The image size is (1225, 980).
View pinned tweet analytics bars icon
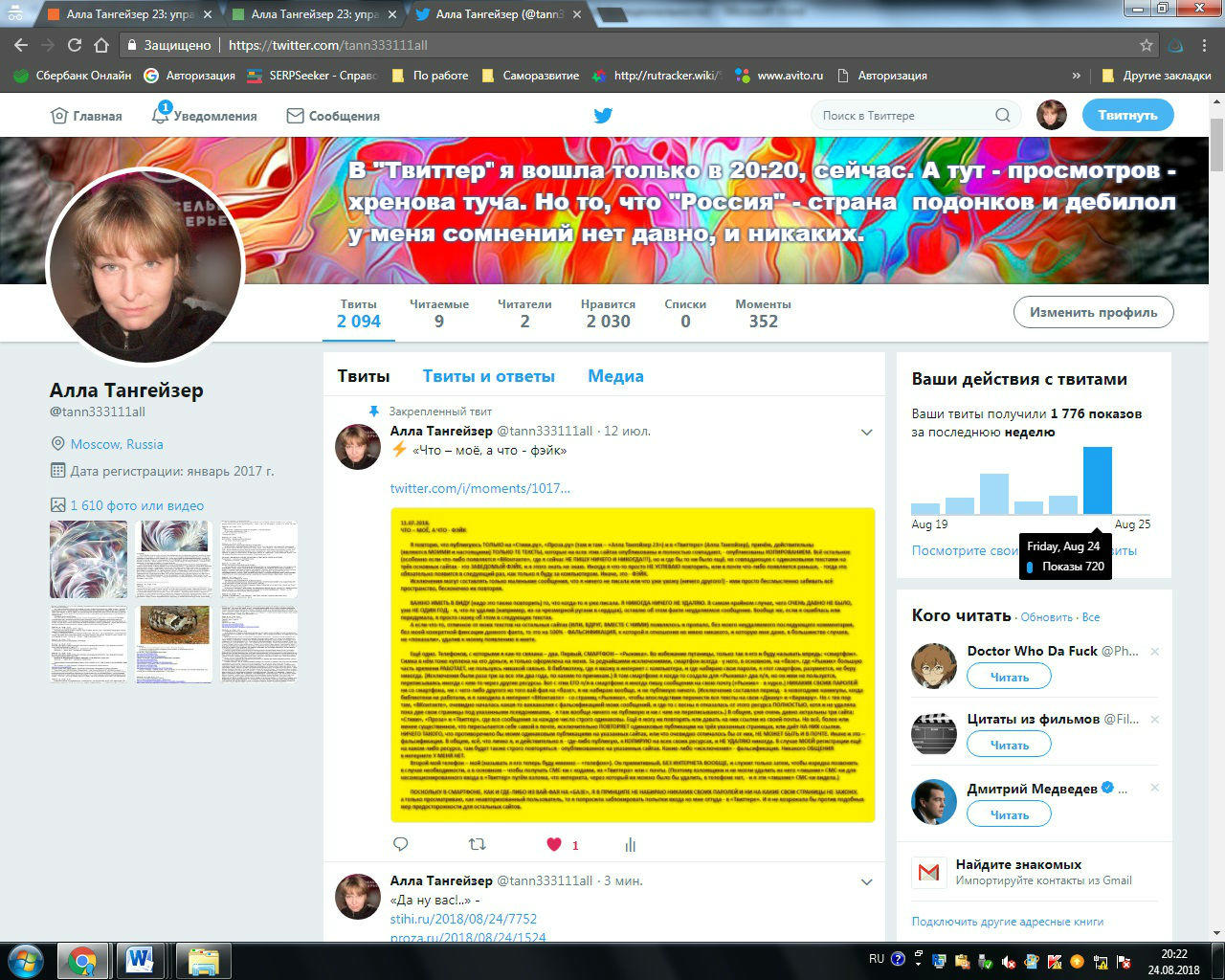point(630,844)
